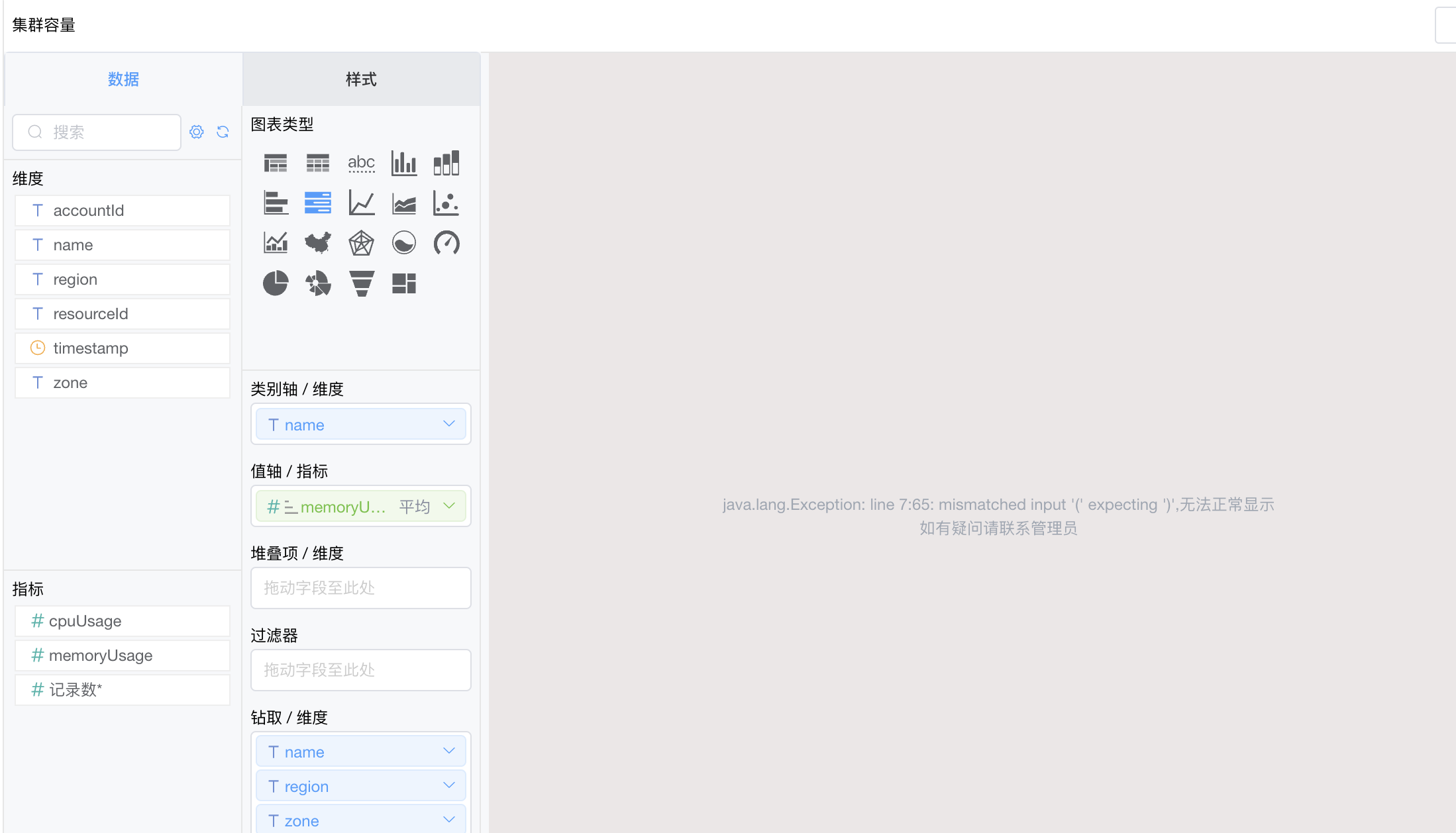Choose the text card chart type
Viewport: 1456px width, 833px height.
point(361,163)
